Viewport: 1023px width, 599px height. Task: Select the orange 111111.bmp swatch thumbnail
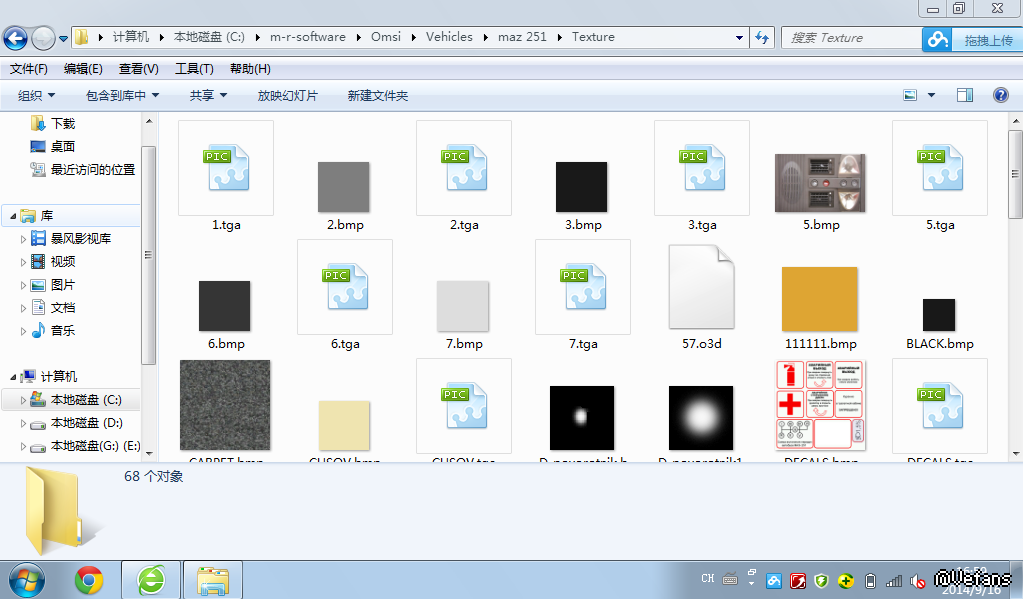pos(820,299)
